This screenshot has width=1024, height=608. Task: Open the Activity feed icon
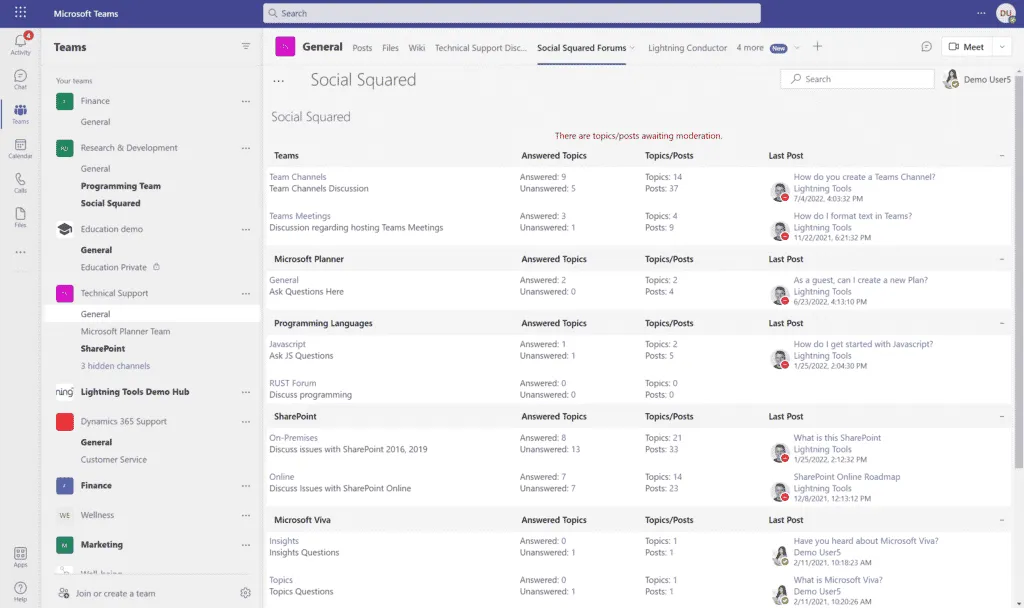(20, 44)
